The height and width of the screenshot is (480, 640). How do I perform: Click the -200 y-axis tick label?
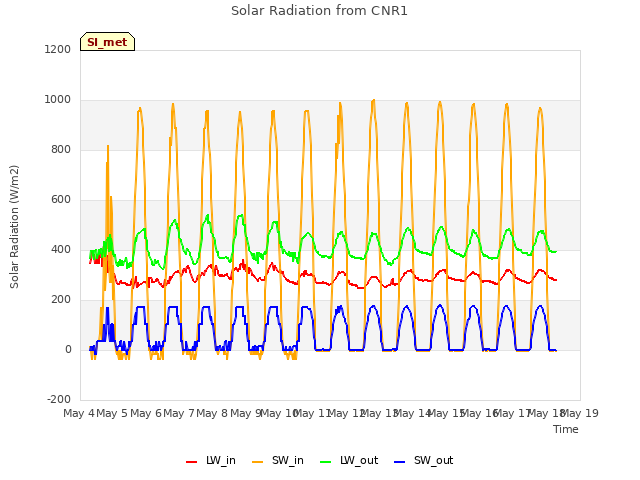coord(59,399)
